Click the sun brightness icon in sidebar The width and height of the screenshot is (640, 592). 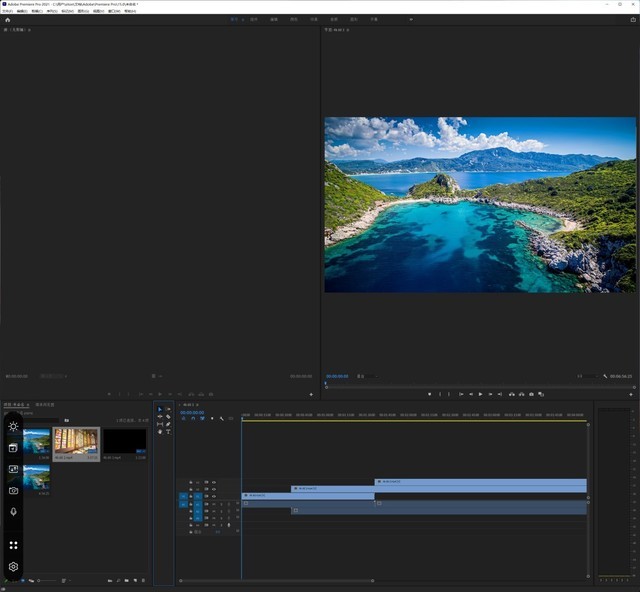click(13, 426)
